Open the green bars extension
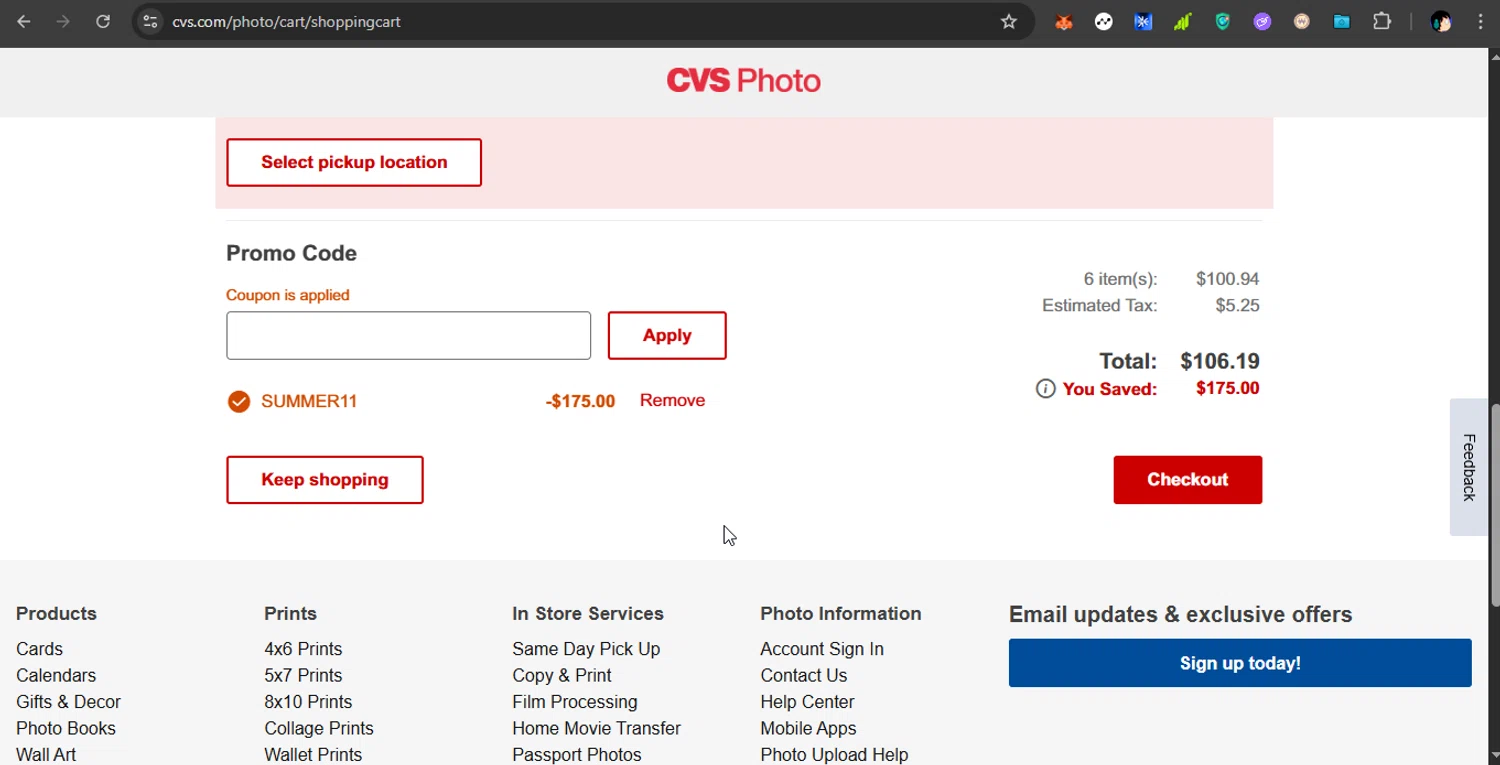Viewport: 1500px width, 765px height. tap(1183, 21)
